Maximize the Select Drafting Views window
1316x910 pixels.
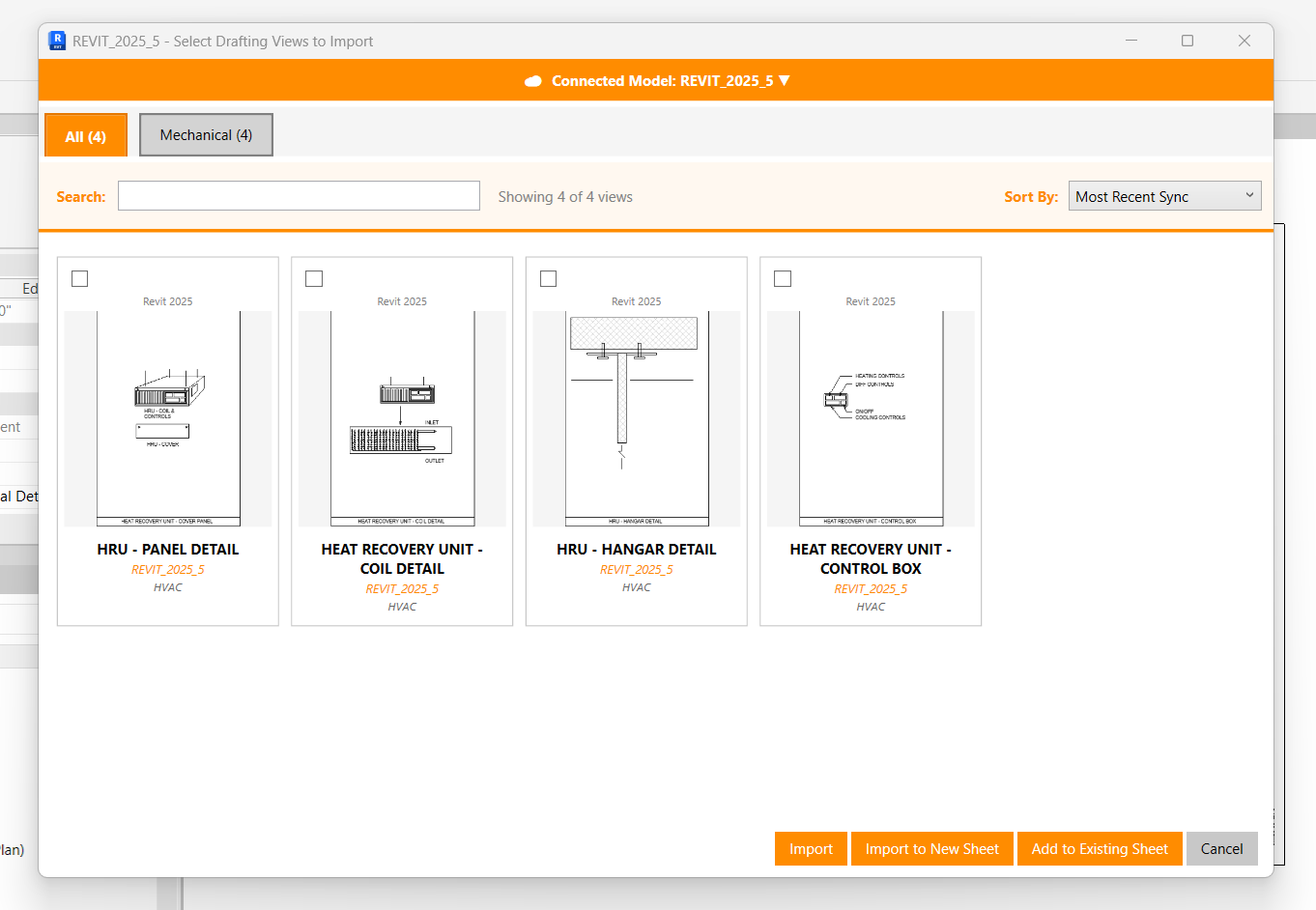click(x=1187, y=41)
